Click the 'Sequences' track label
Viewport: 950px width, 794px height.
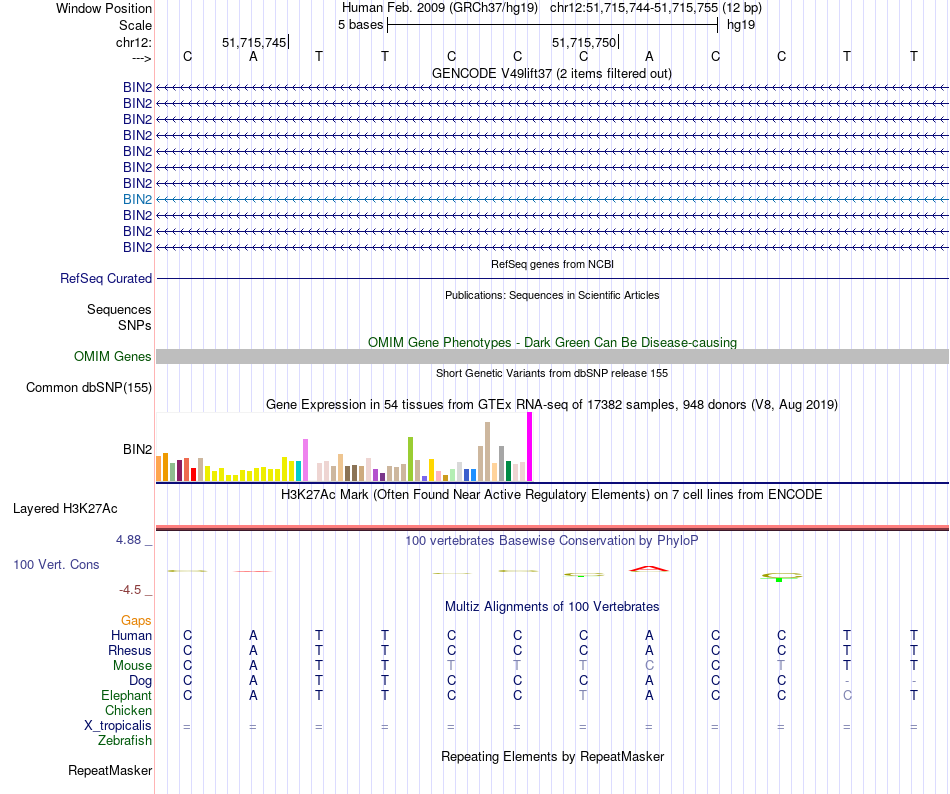[119, 309]
